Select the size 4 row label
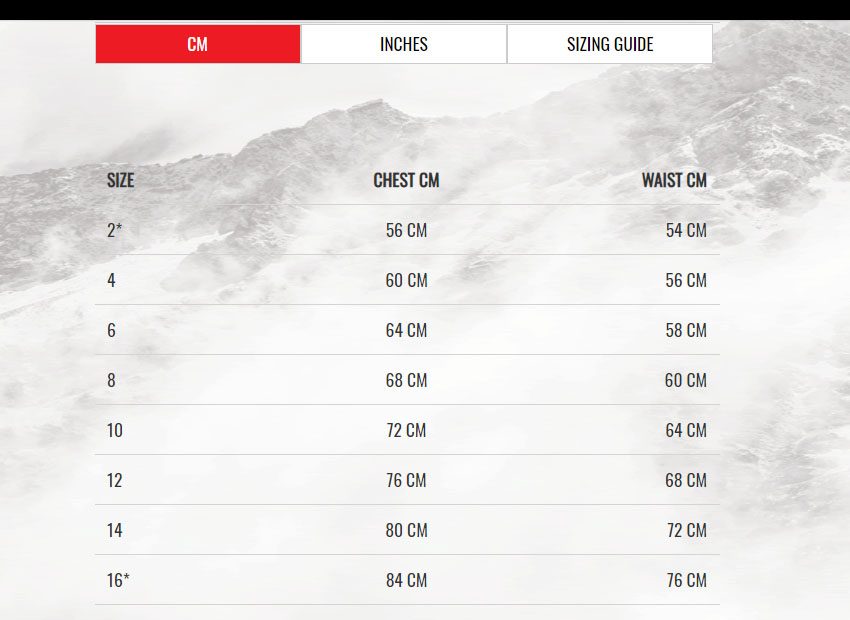 point(111,280)
